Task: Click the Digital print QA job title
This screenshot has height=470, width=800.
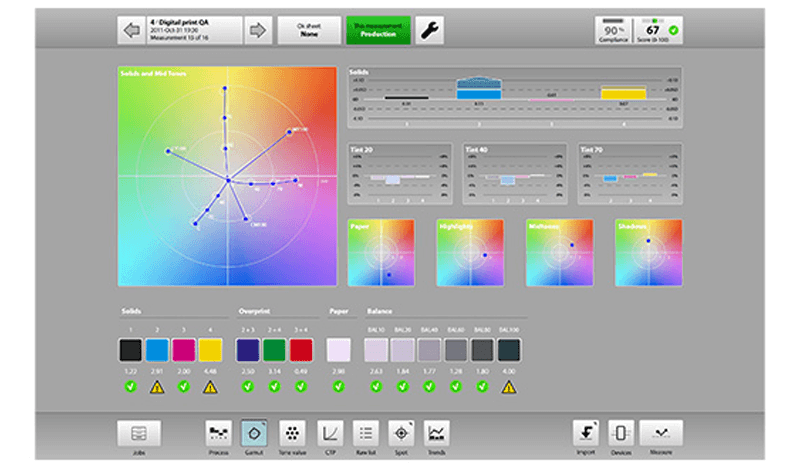Action: click(x=179, y=22)
